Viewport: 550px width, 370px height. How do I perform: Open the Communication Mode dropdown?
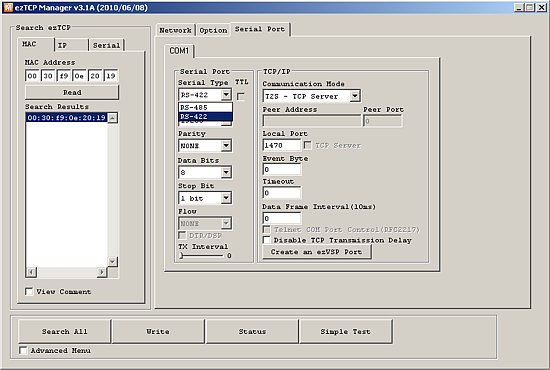355,96
